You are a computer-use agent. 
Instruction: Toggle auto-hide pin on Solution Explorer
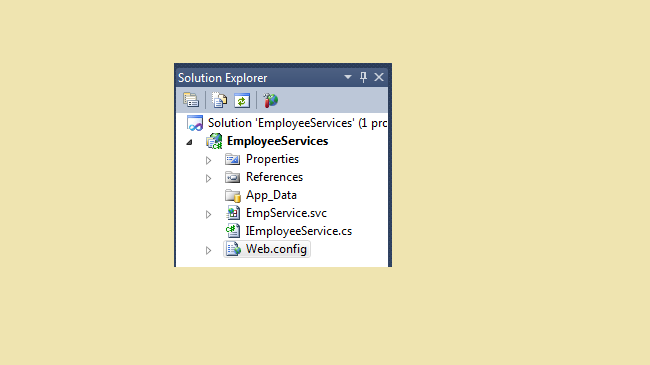pos(363,77)
